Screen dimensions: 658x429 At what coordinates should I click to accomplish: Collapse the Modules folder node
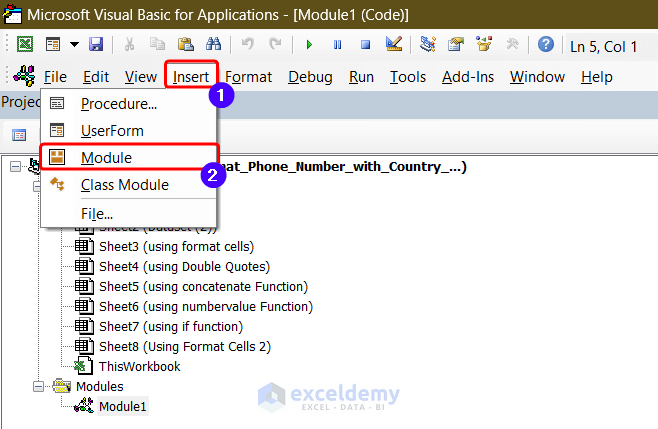(38, 387)
